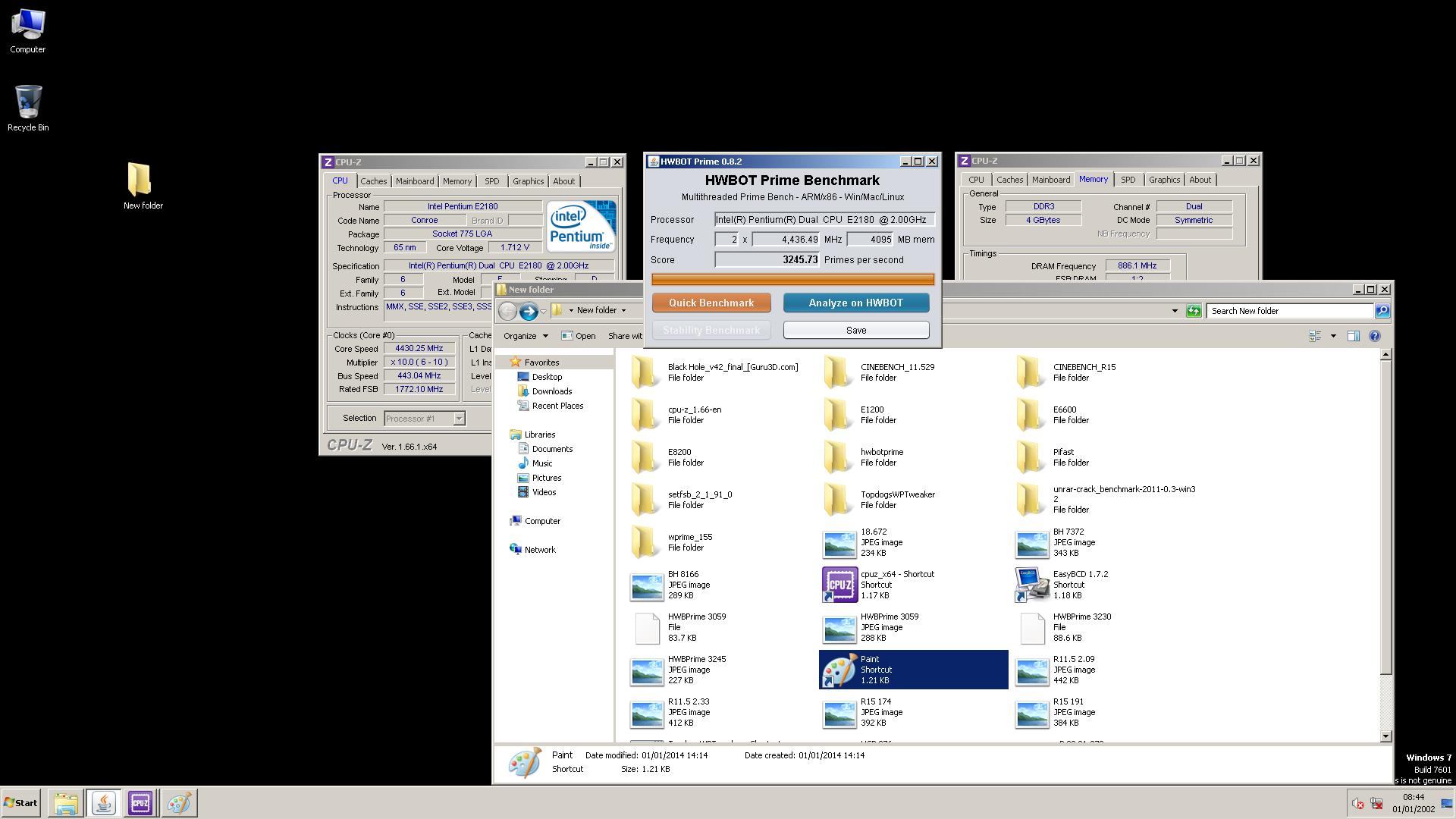
Task: Click the Start button on taskbar
Action: click(21, 803)
